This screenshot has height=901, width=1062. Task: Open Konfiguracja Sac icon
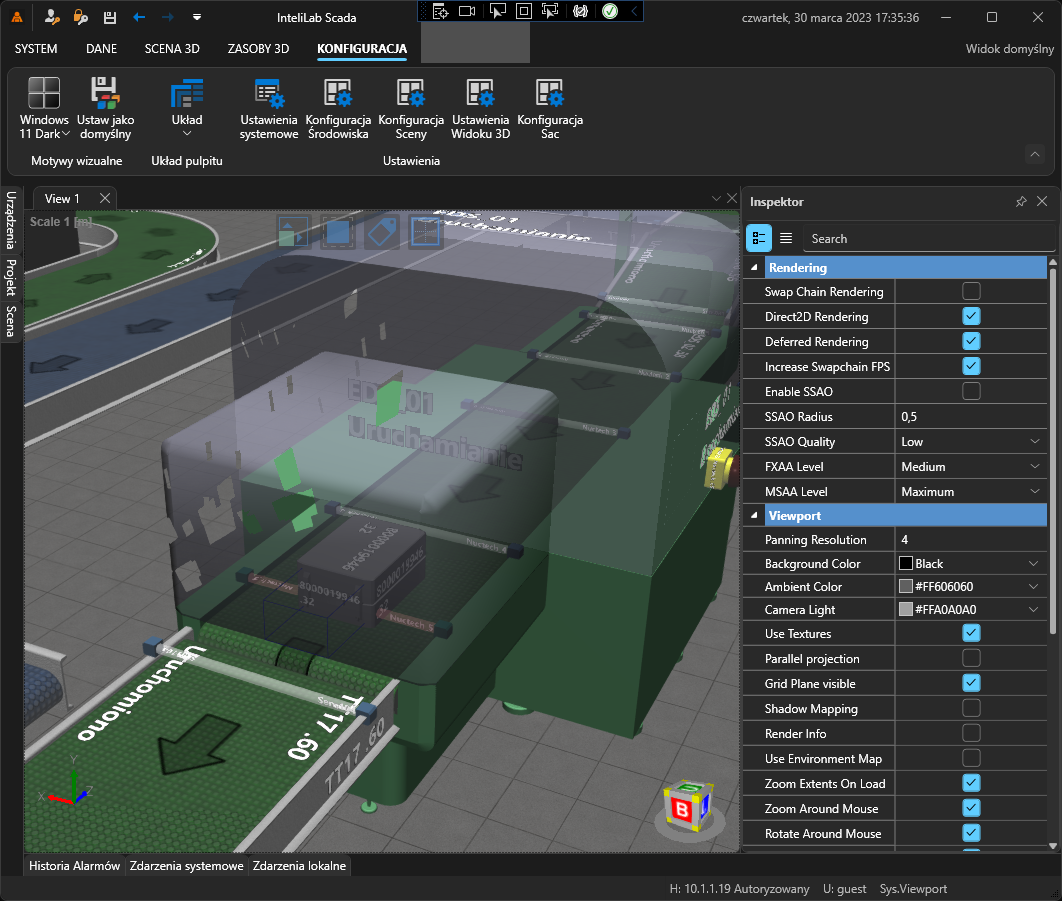pos(550,105)
